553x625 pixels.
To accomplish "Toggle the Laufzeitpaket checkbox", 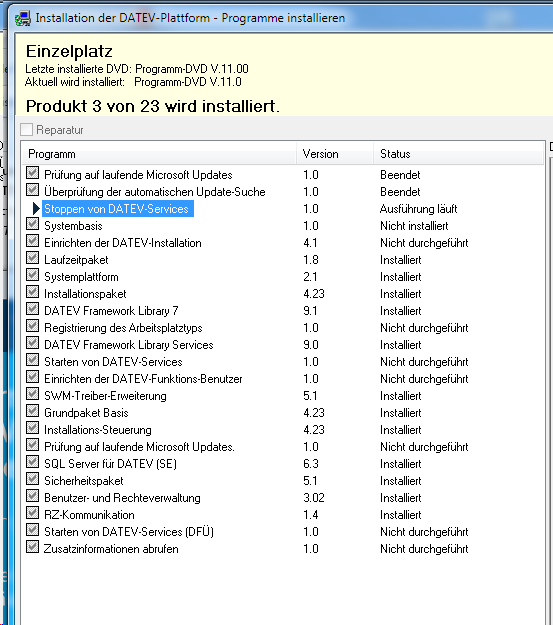I will point(33,258).
